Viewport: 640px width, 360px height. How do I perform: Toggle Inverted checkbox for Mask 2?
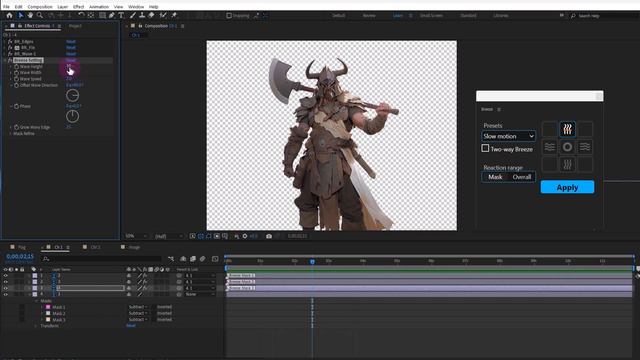coord(154,313)
